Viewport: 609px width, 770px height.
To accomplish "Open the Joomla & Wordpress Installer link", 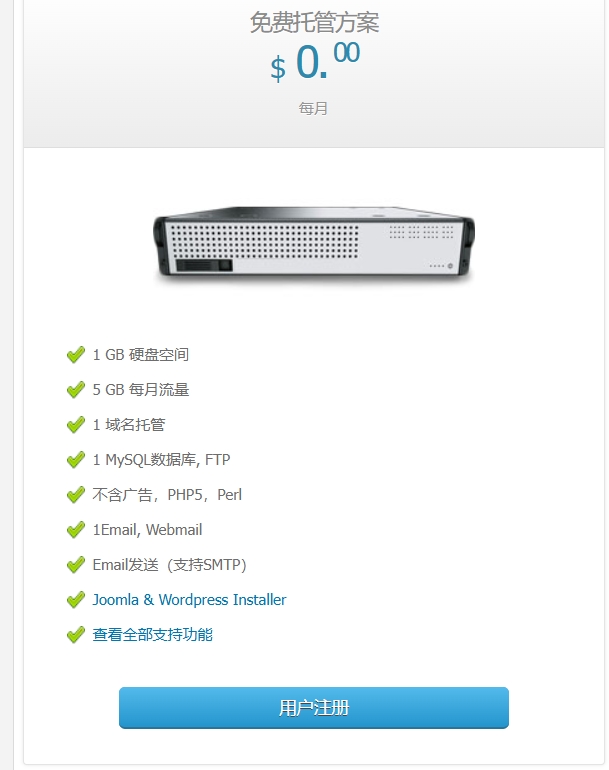I will pyautogui.click(x=189, y=600).
